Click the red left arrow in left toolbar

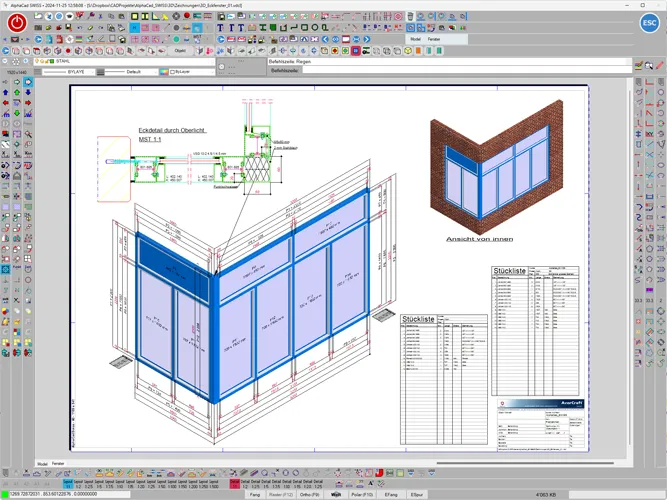click(x=7, y=103)
